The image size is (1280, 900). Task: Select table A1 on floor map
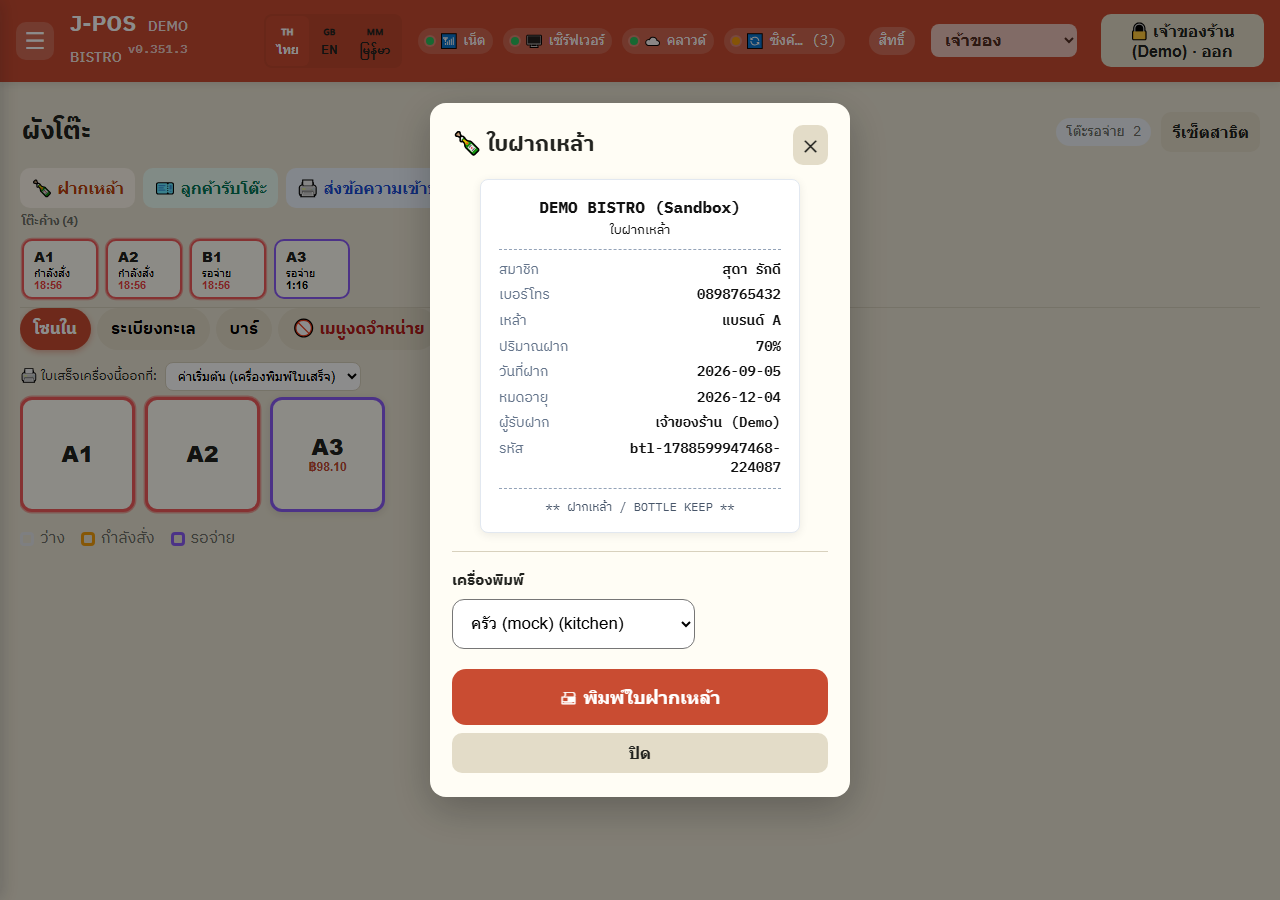(77, 454)
